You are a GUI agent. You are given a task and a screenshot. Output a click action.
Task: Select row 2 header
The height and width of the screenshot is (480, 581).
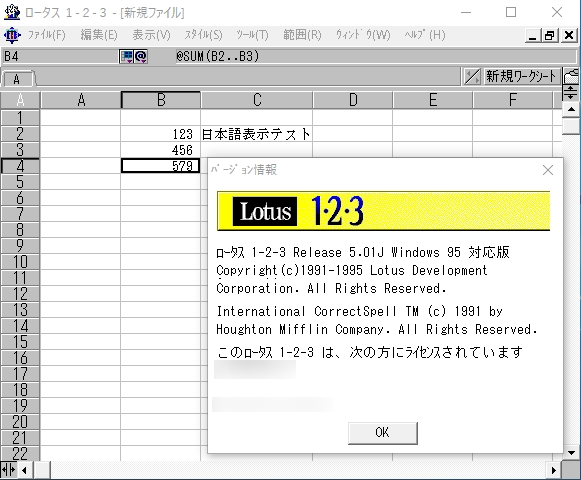[x=20, y=134]
